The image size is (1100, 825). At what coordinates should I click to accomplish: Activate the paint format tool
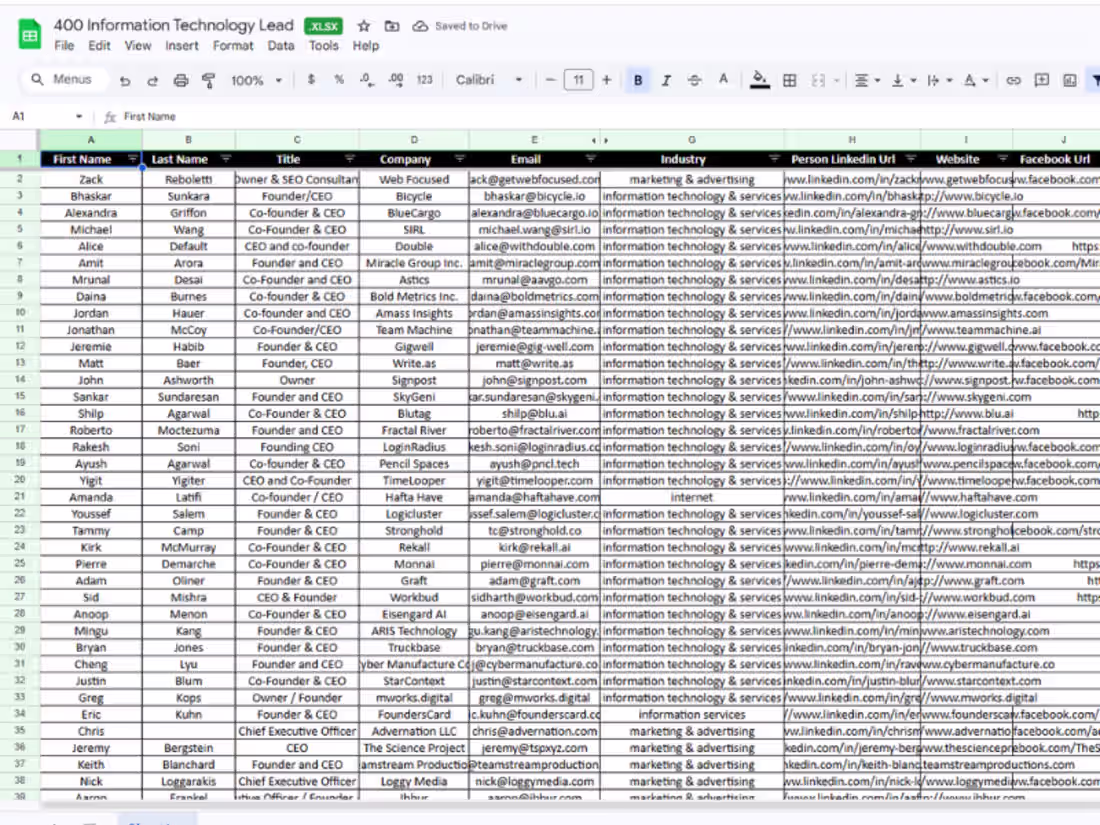(x=208, y=81)
